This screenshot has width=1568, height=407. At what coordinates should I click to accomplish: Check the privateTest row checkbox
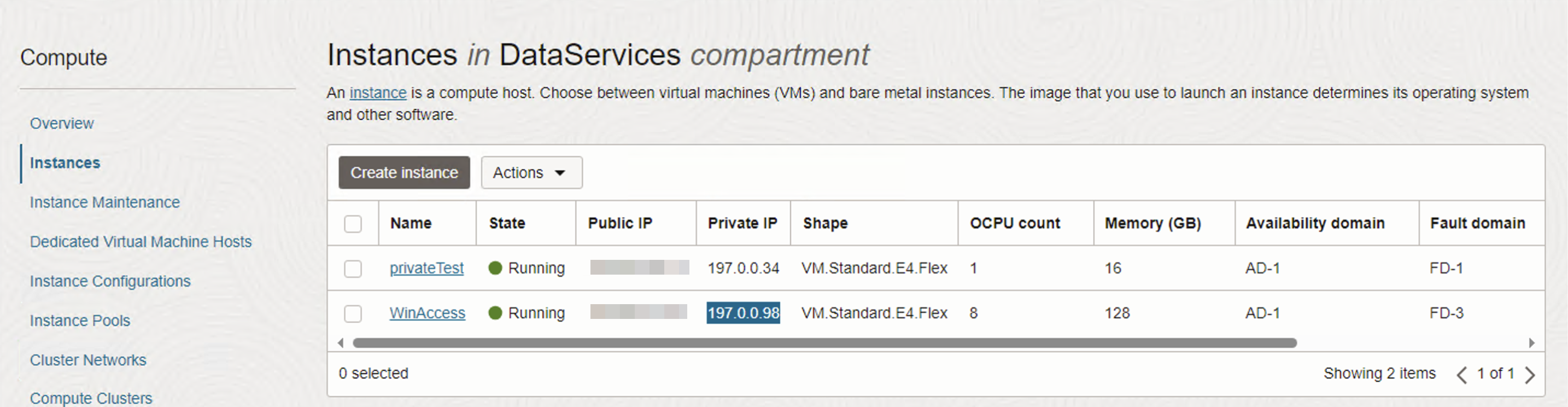[353, 269]
